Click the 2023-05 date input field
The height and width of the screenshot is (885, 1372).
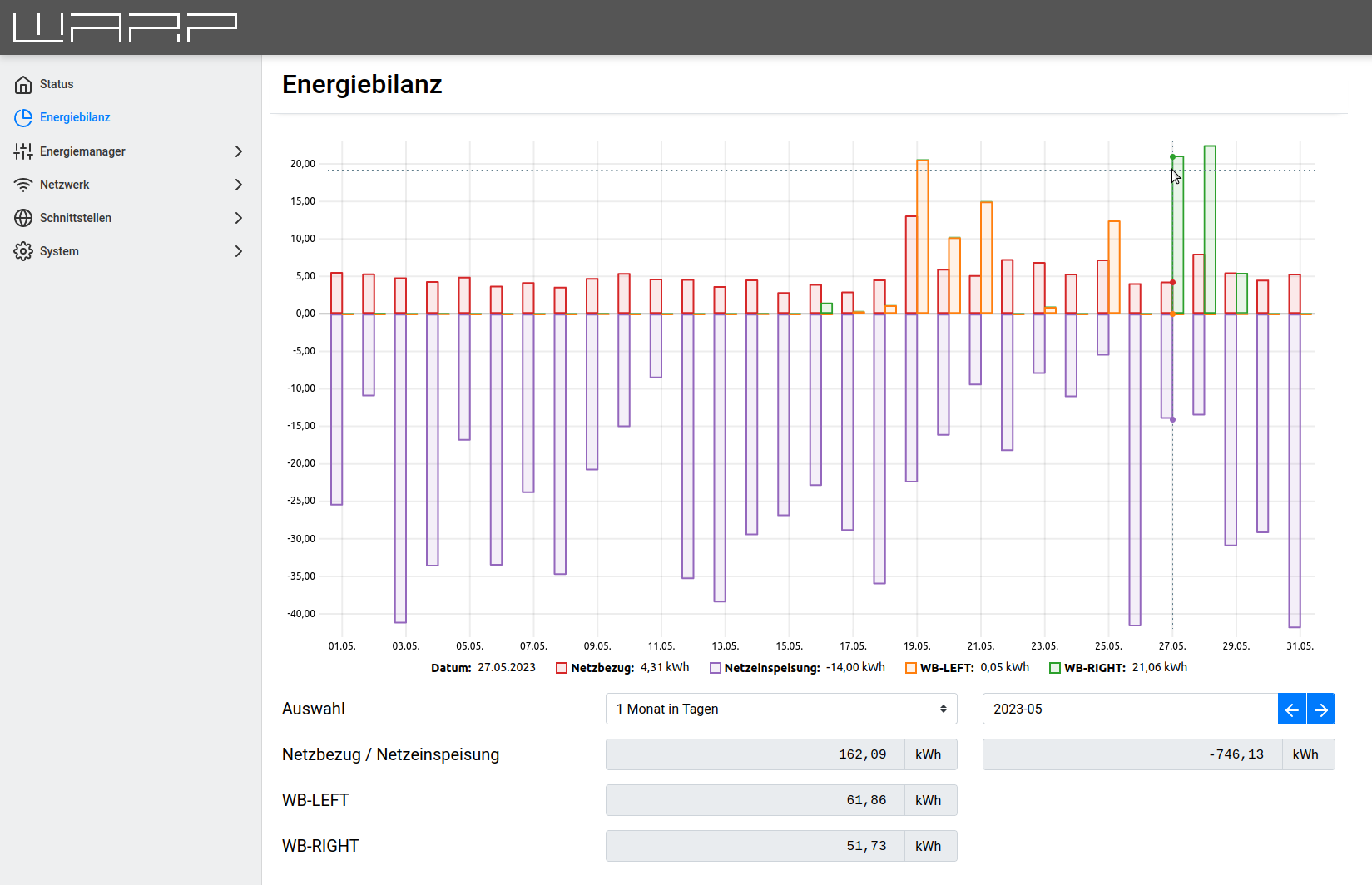(1129, 709)
